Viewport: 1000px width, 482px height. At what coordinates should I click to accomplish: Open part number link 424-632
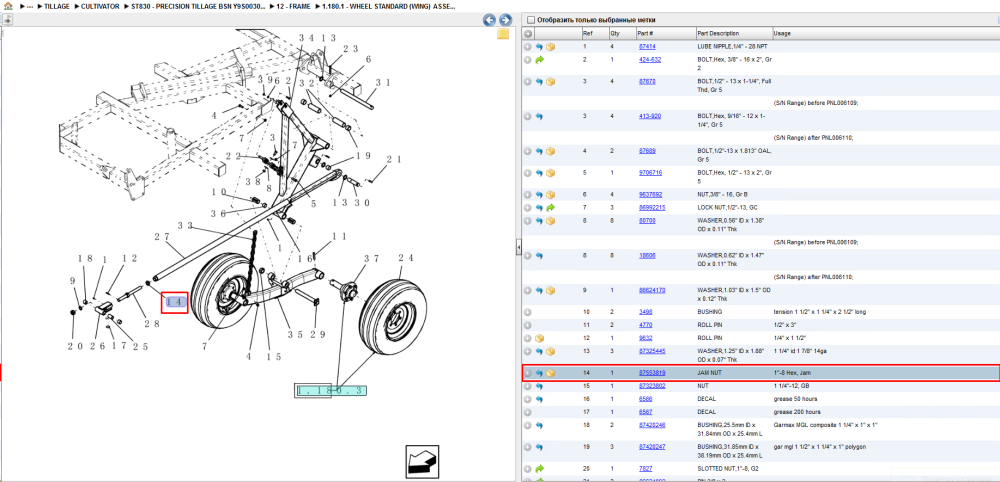click(x=650, y=59)
